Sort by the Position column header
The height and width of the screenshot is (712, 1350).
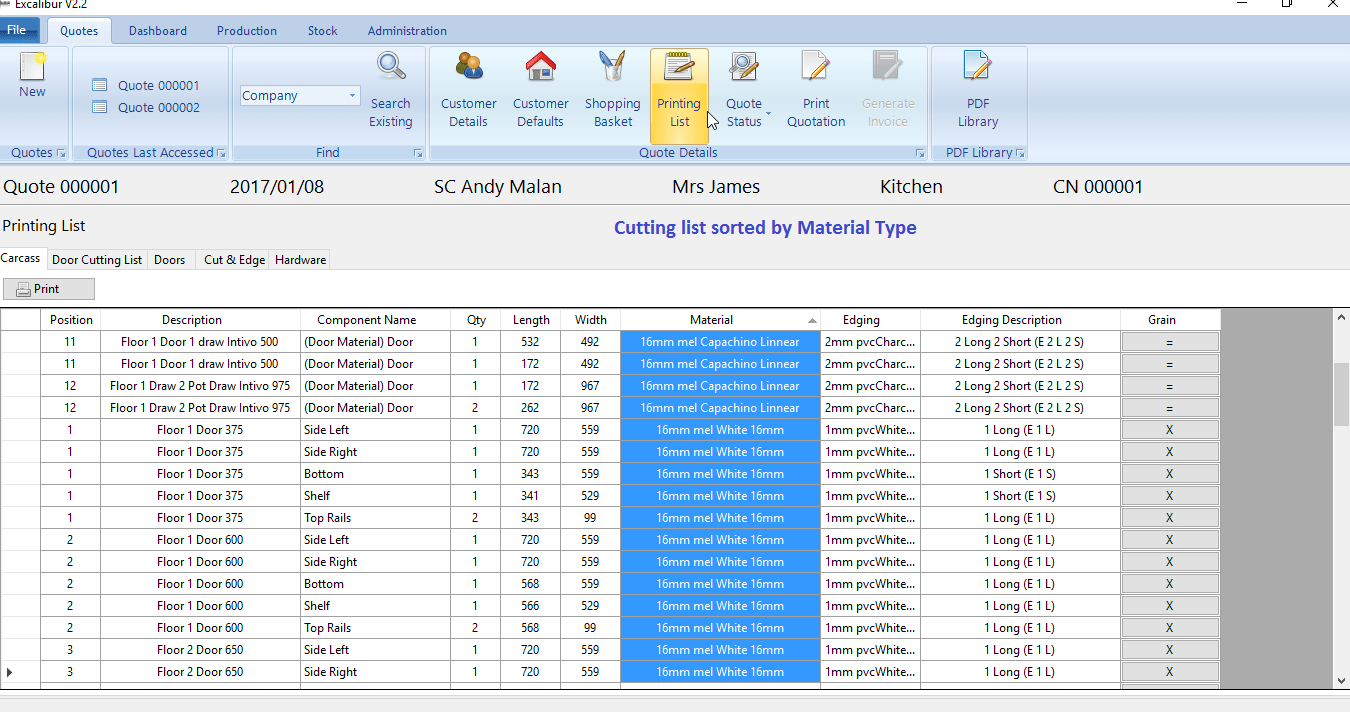click(70, 320)
